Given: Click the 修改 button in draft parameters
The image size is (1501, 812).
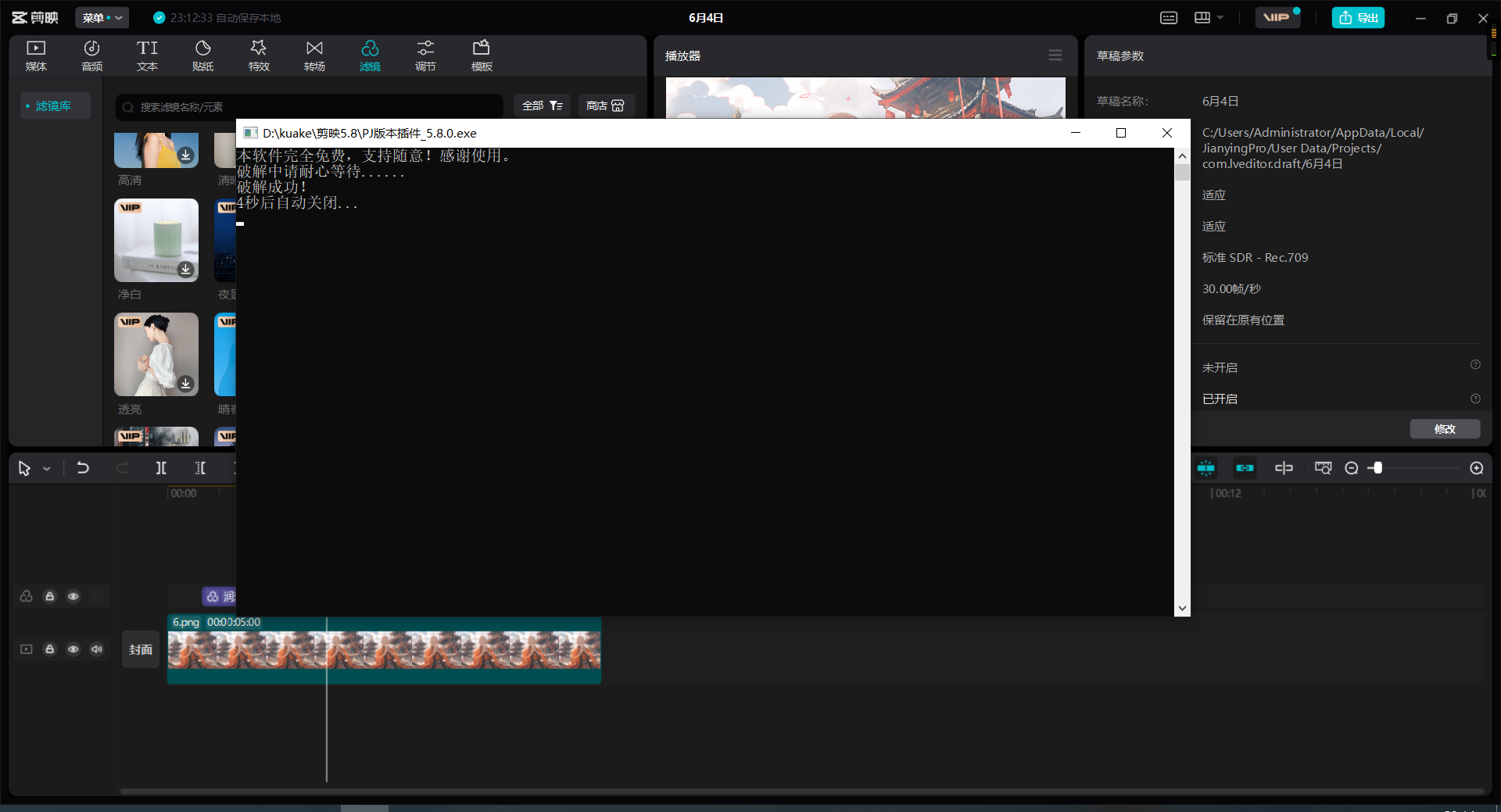Looking at the screenshot, I should point(1444,429).
